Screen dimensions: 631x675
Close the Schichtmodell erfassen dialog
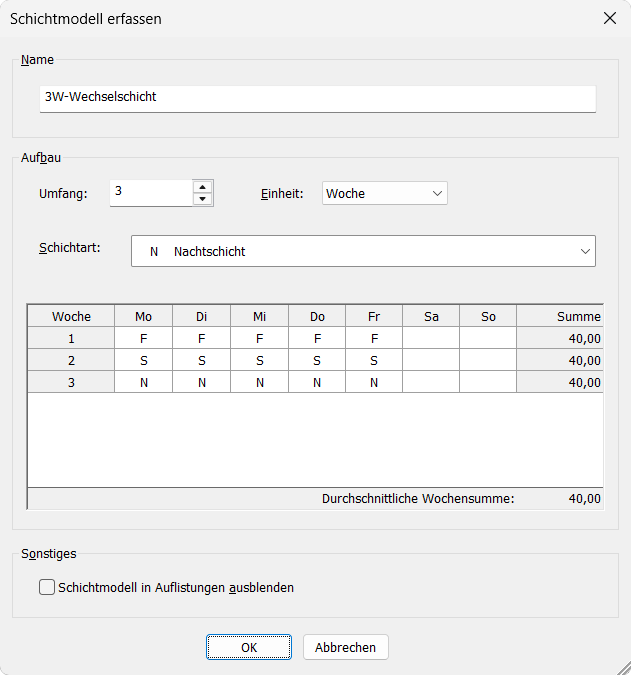tap(609, 19)
